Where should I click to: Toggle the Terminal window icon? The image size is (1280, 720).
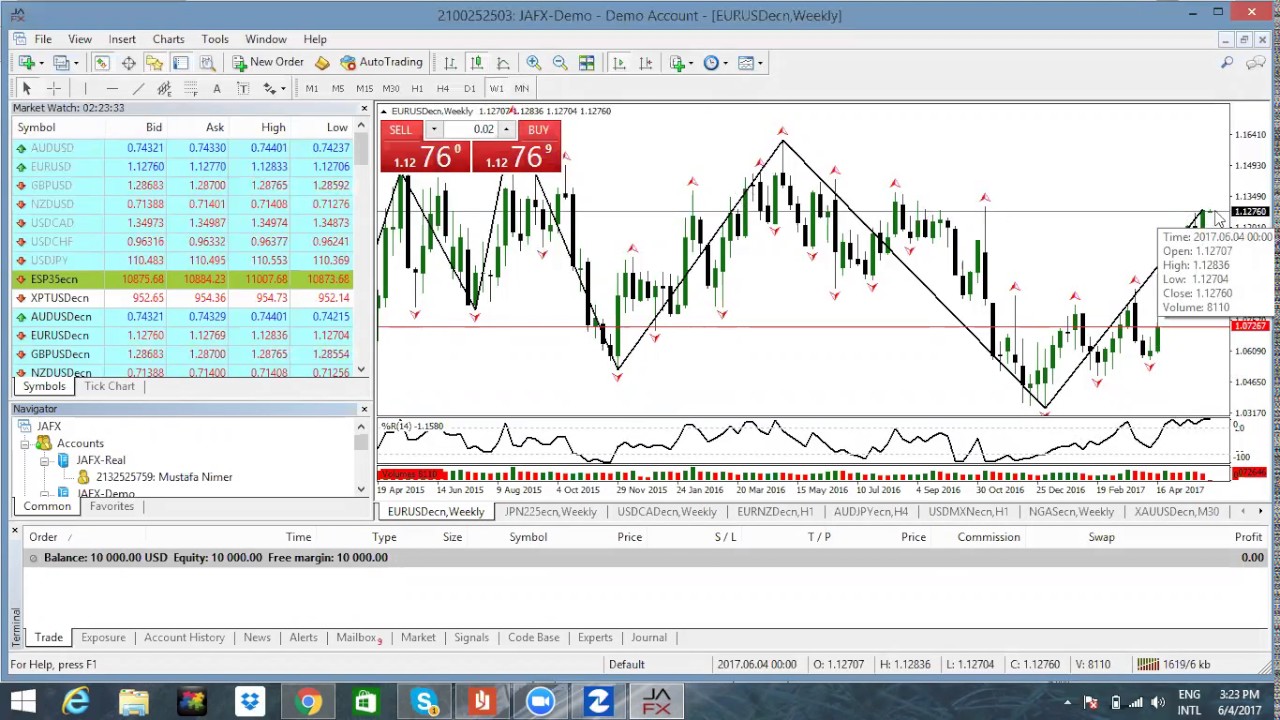tap(181, 63)
